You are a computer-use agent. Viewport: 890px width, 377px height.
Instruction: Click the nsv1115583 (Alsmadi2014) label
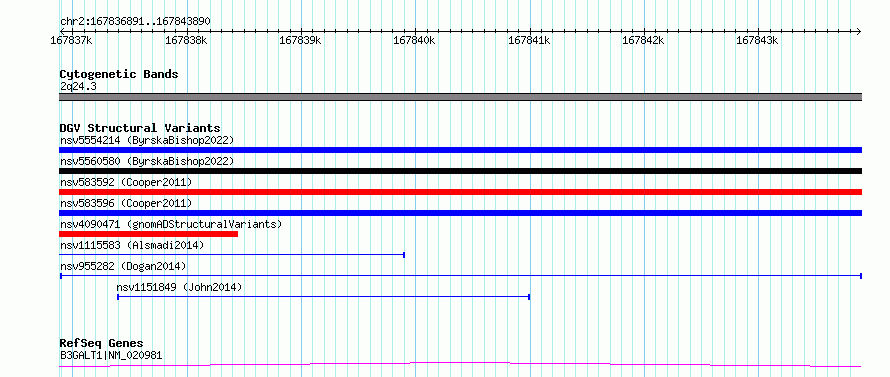click(132, 245)
